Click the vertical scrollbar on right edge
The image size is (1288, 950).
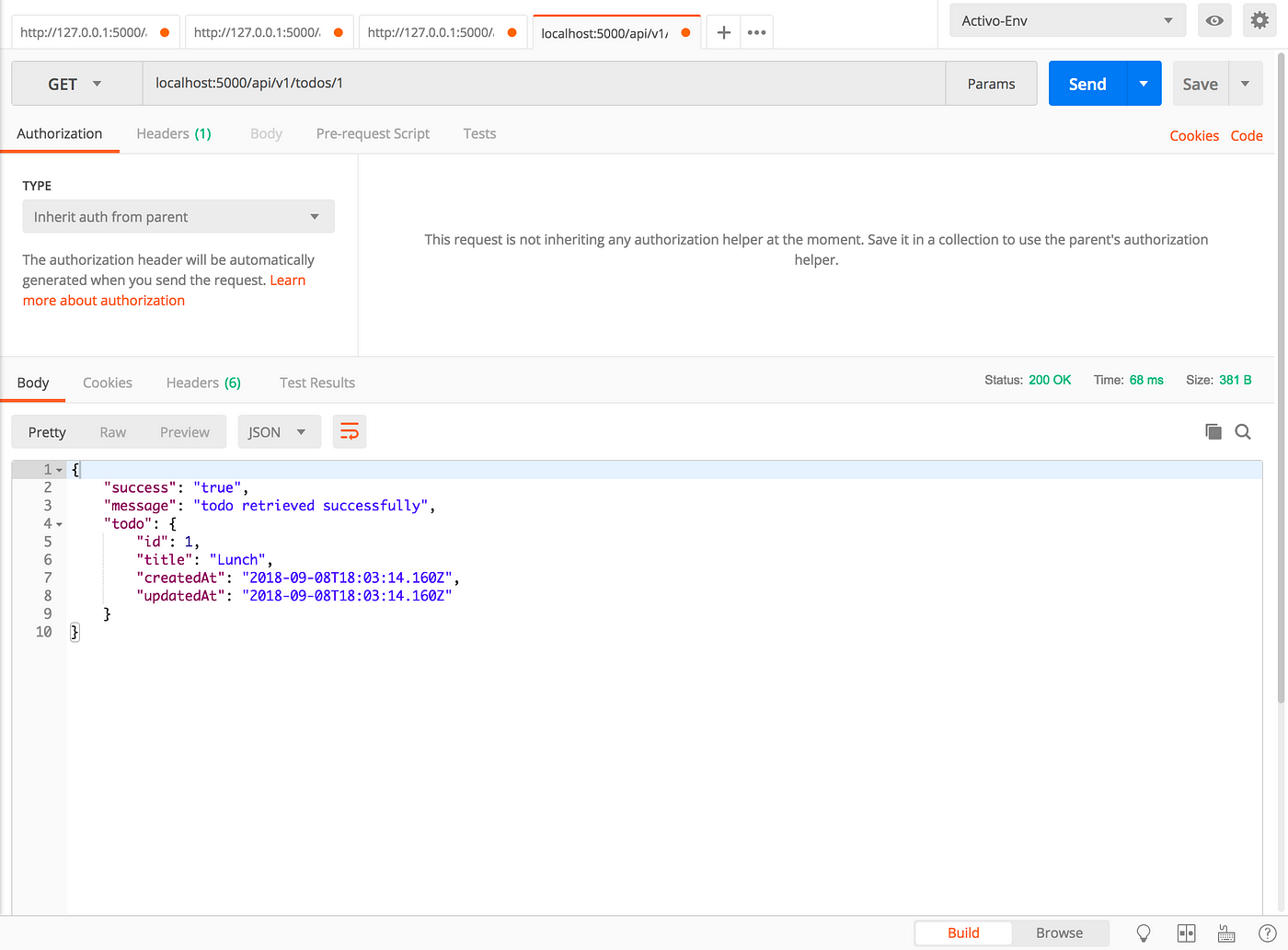[x=1282, y=377]
